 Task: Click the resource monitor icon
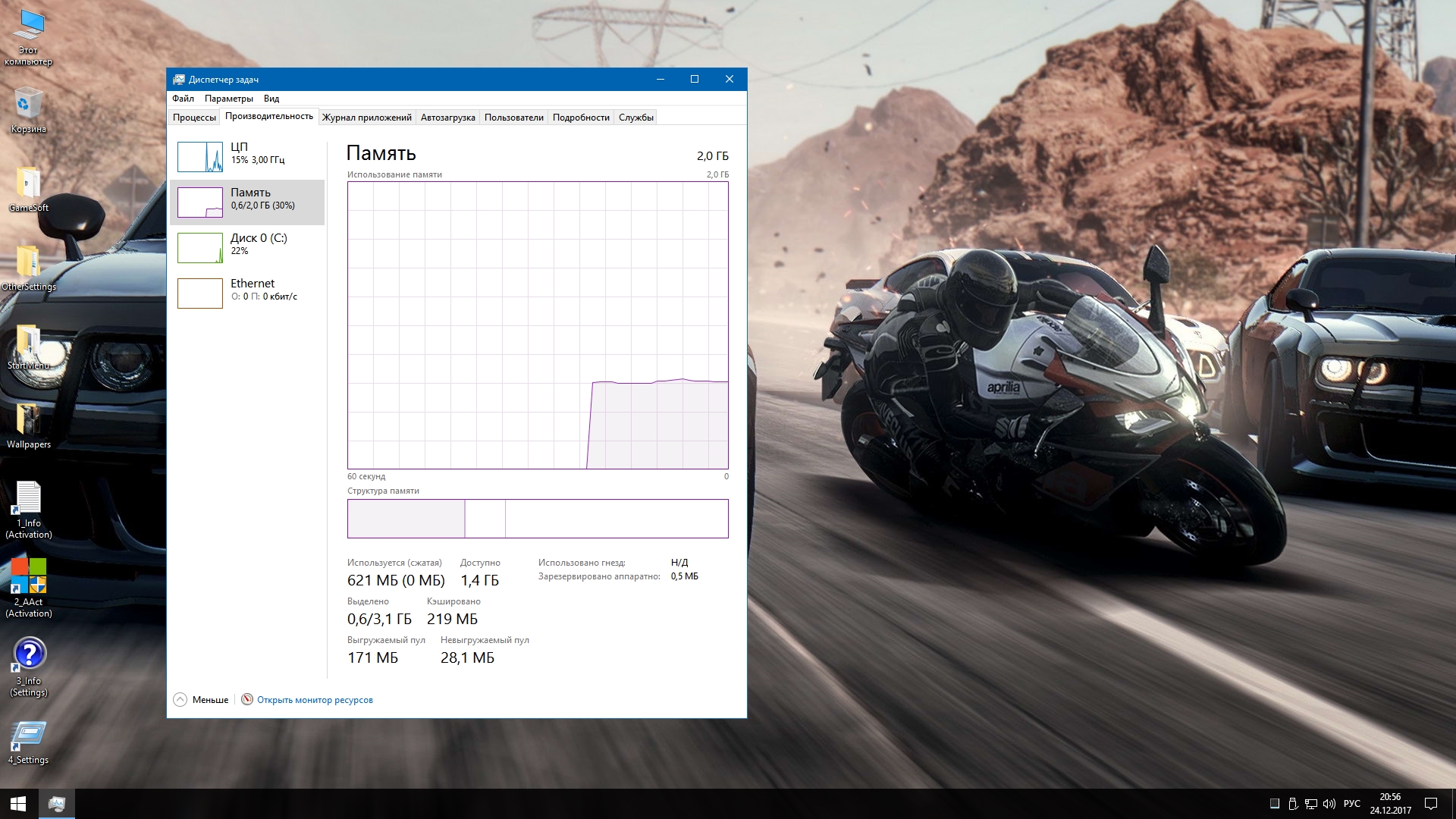pos(247,700)
